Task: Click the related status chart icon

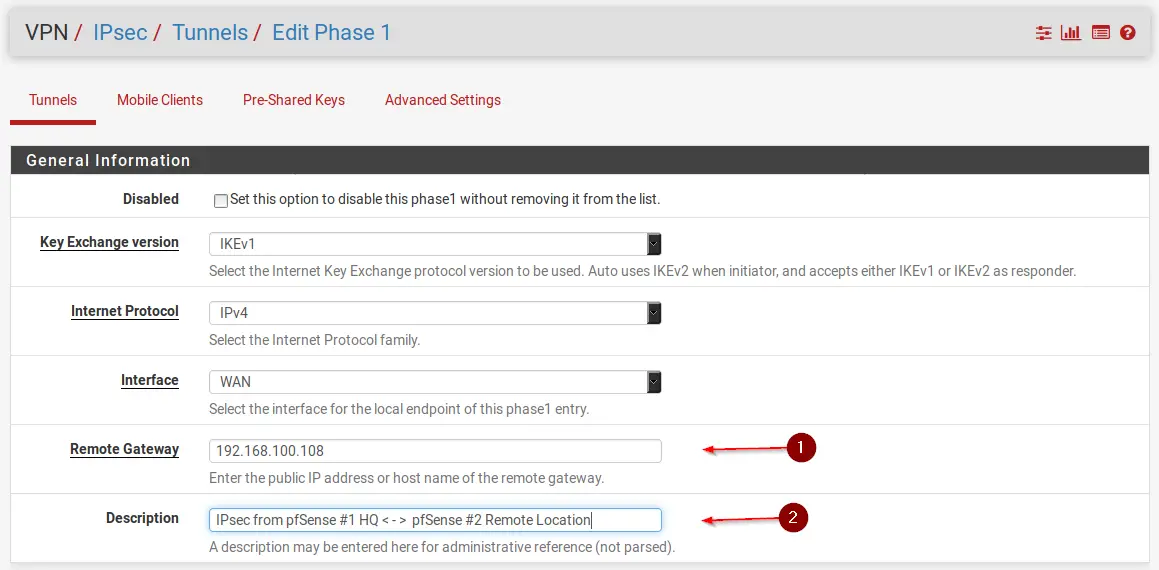Action: 1071,33
